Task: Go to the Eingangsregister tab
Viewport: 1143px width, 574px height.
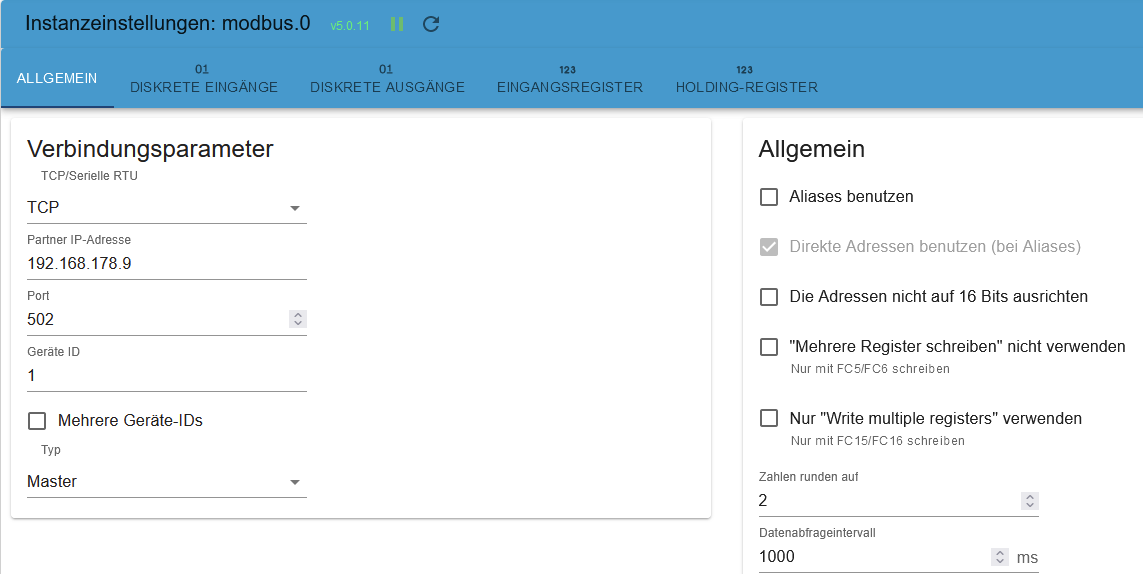Action: [x=569, y=80]
